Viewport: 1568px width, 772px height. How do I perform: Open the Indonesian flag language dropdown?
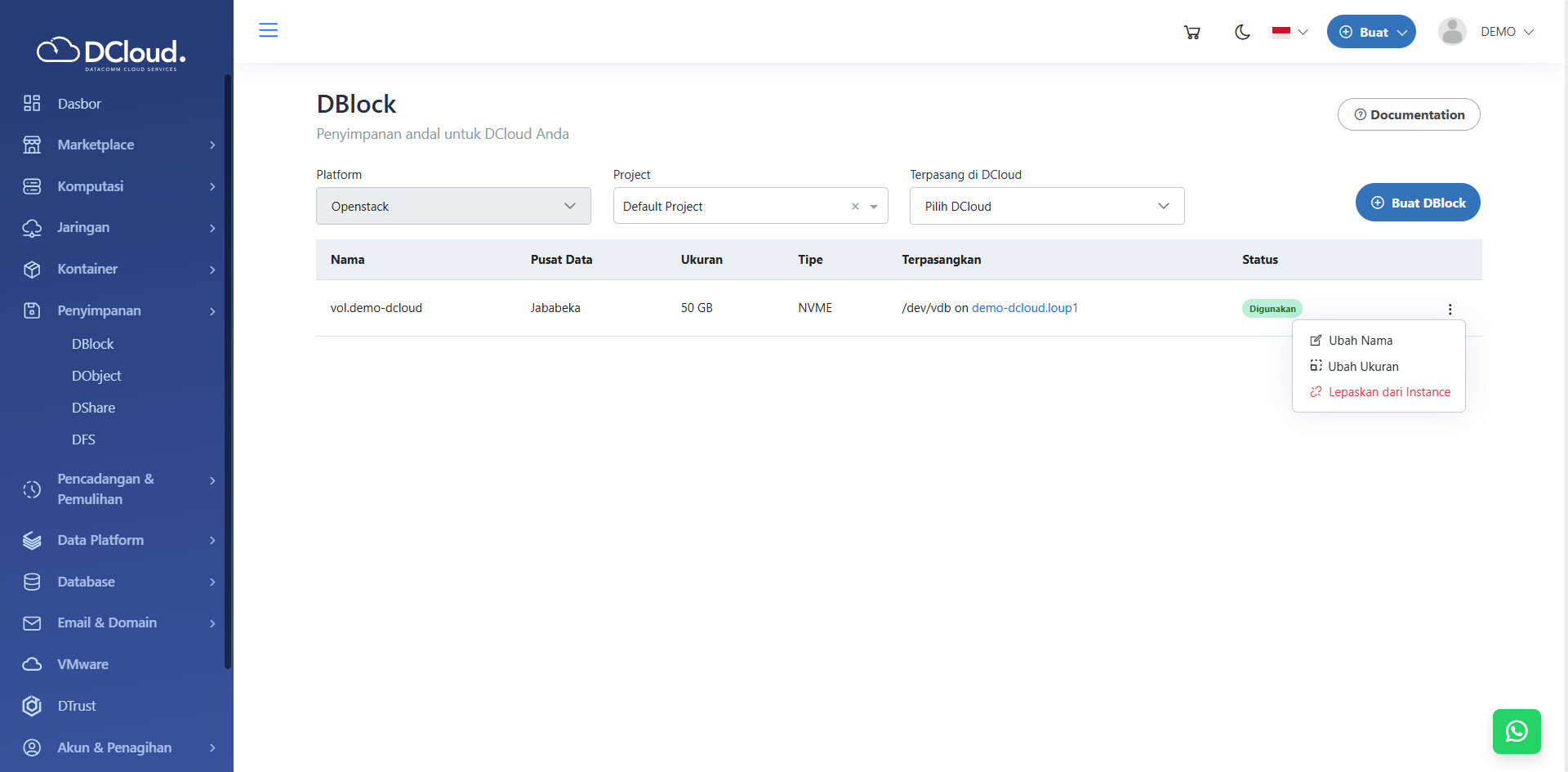click(x=1290, y=33)
